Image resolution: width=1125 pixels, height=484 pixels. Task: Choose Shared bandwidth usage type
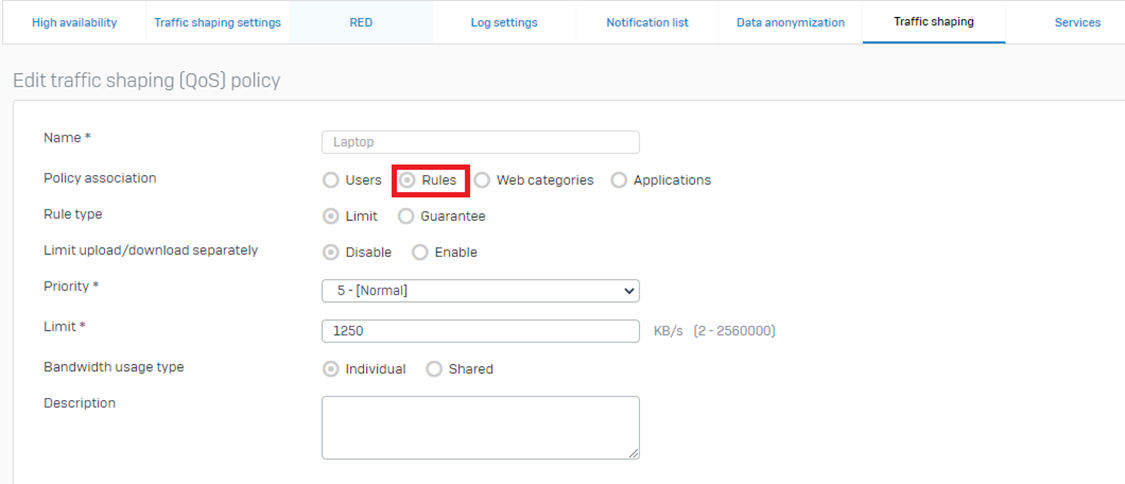tap(434, 369)
